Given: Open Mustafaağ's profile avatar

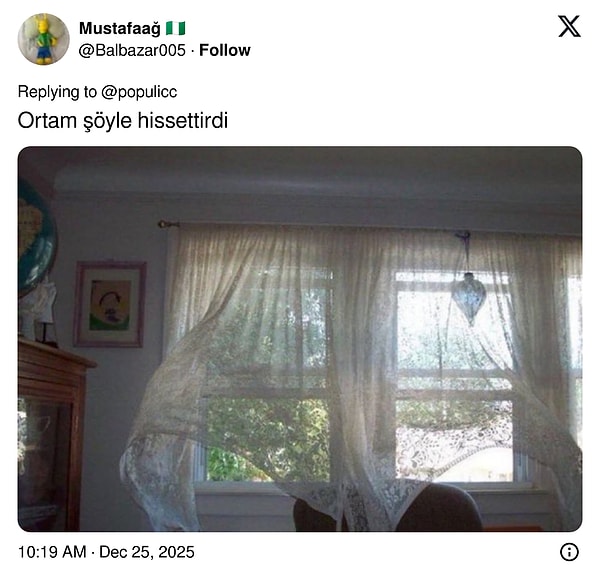Looking at the screenshot, I should 44,39.
